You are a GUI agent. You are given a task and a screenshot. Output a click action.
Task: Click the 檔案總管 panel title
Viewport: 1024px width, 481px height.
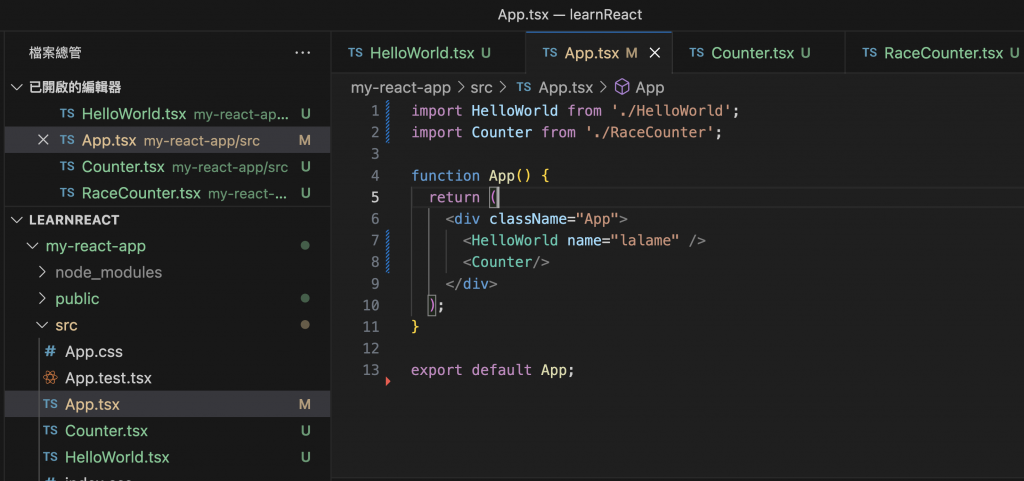click(x=56, y=53)
